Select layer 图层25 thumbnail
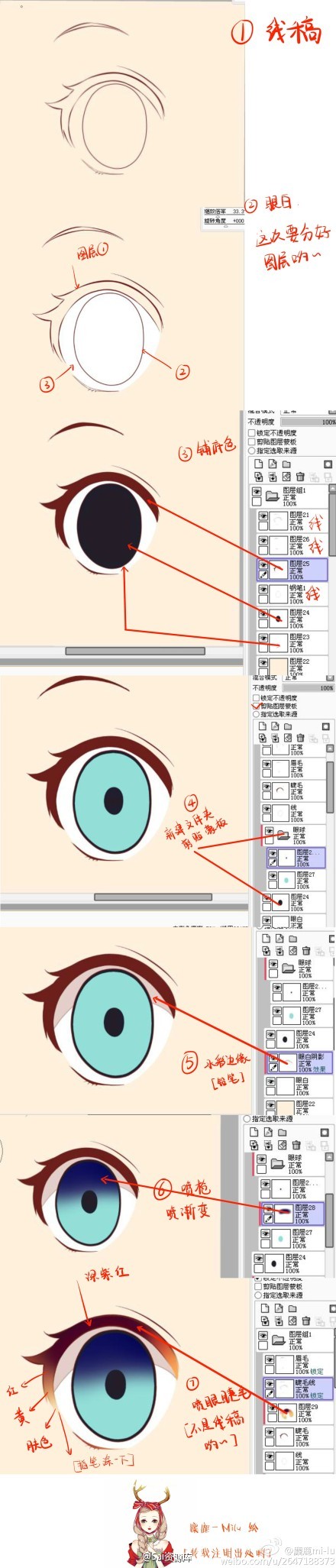Screen dimensions: 336x1568 pyautogui.click(x=279, y=569)
